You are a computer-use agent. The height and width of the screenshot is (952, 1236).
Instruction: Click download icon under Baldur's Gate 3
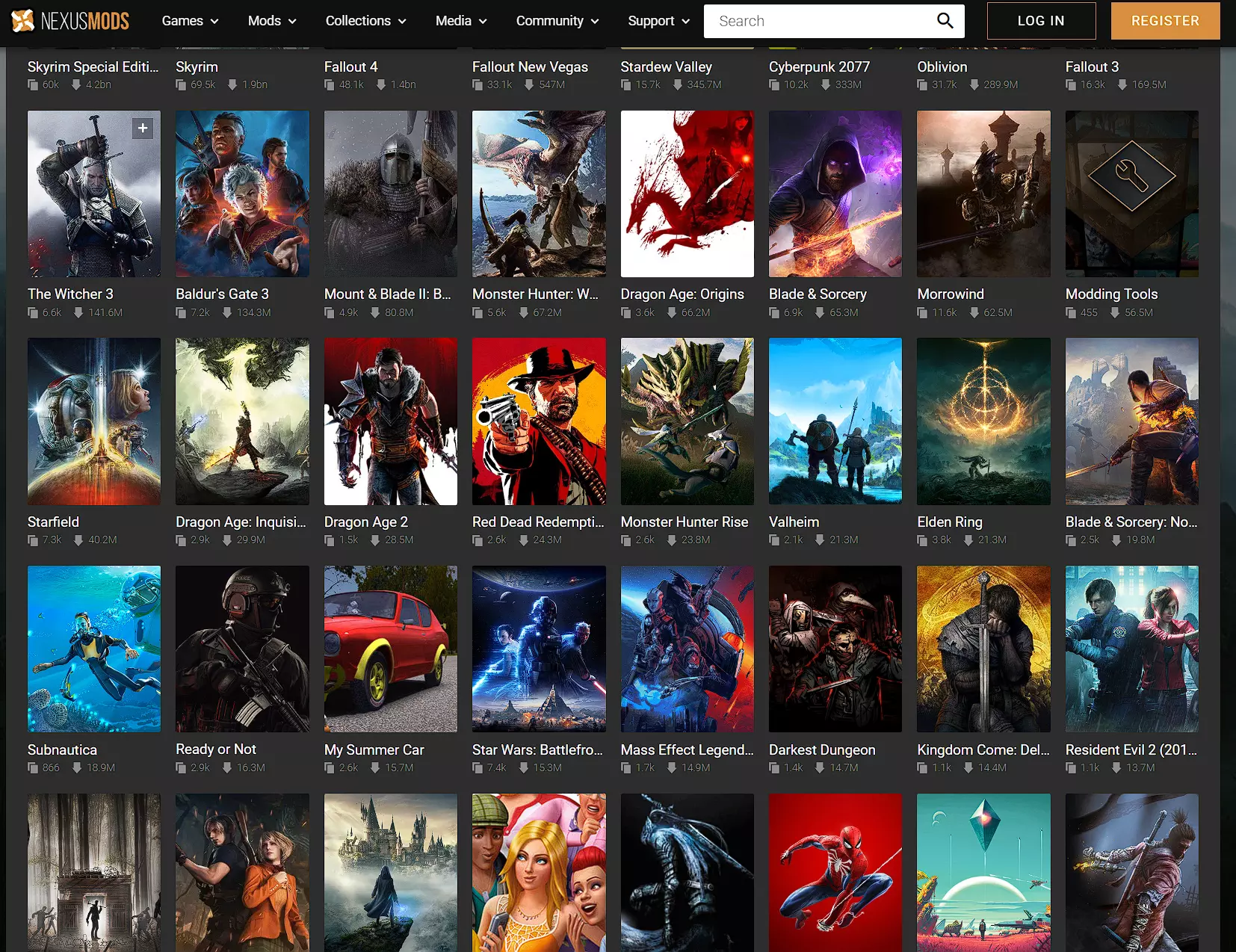[227, 313]
